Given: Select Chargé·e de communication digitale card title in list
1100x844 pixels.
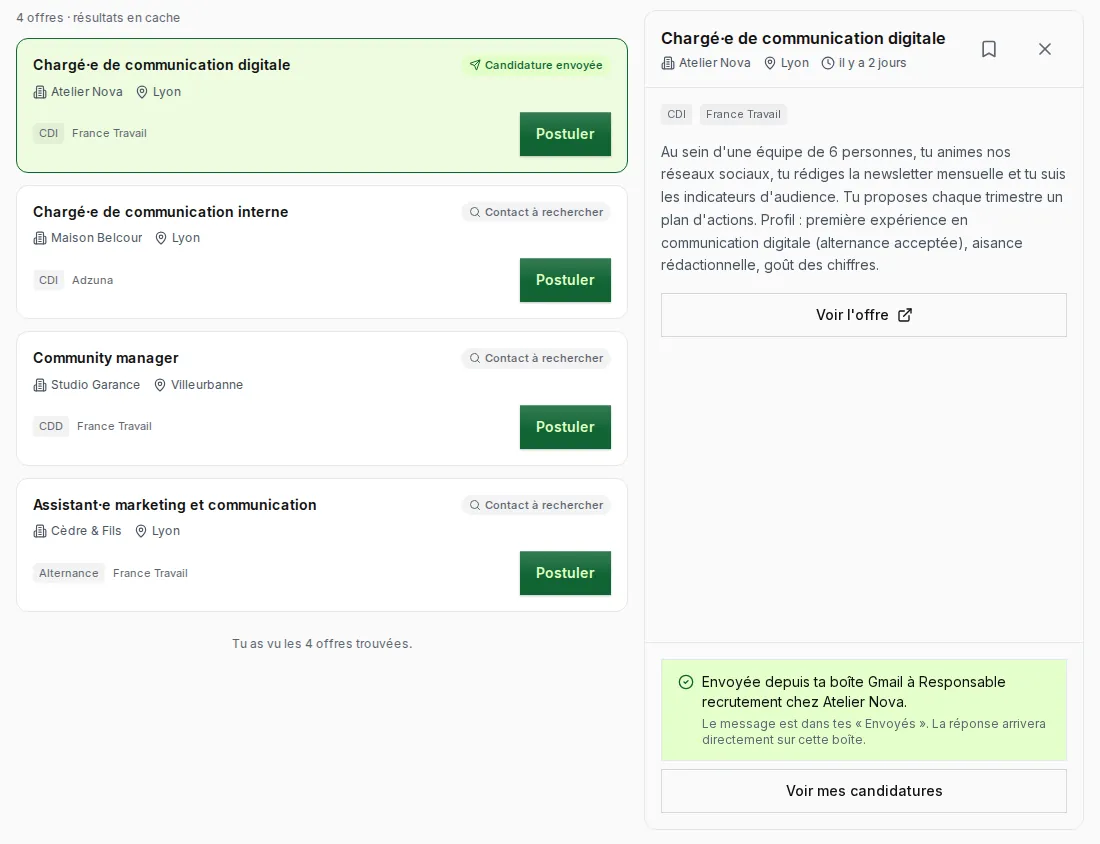Looking at the screenshot, I should [161, 65].
